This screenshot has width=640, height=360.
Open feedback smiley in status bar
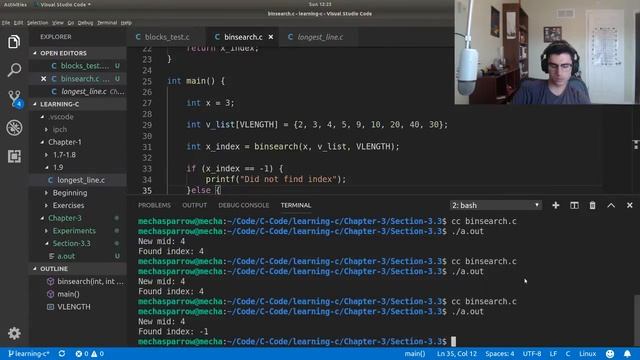tap(610, 353)
